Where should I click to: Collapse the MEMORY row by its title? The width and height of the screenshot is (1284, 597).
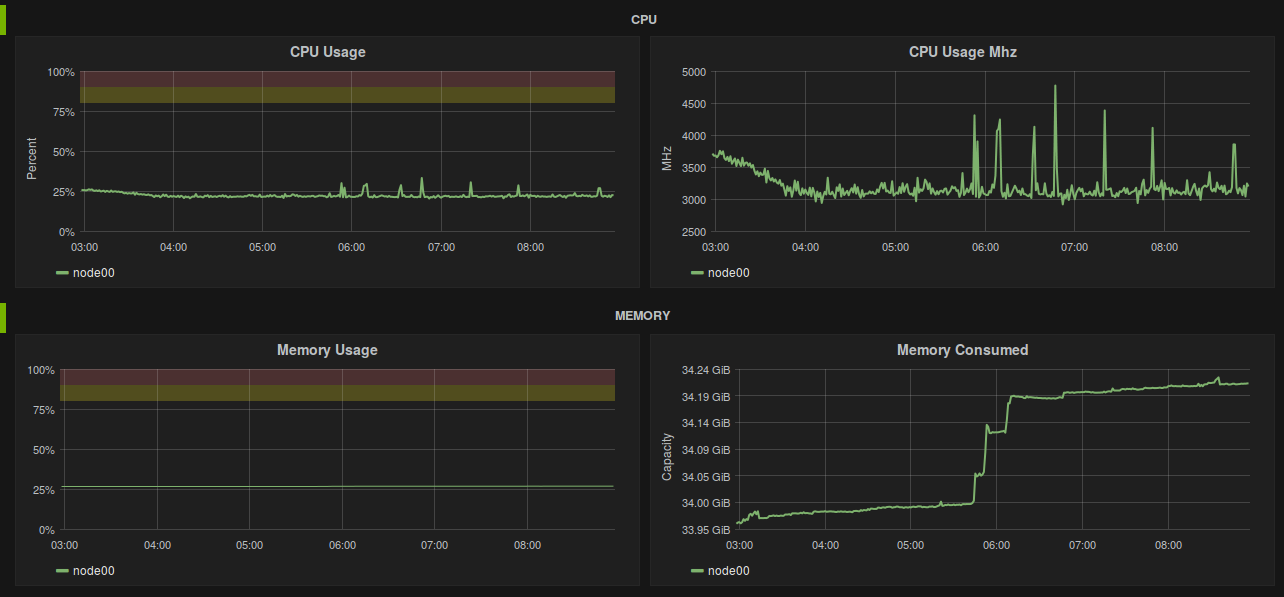click(x=642, y=315)
